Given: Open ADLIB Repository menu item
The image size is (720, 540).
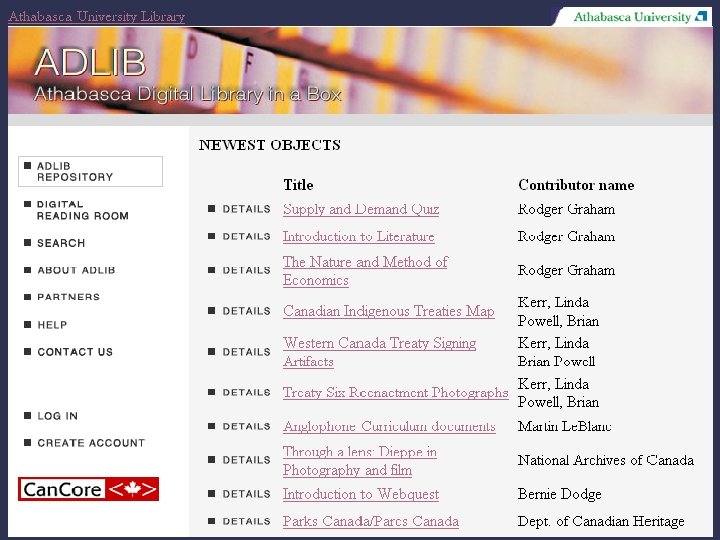Looking at the screenshot, I should 90,171.
